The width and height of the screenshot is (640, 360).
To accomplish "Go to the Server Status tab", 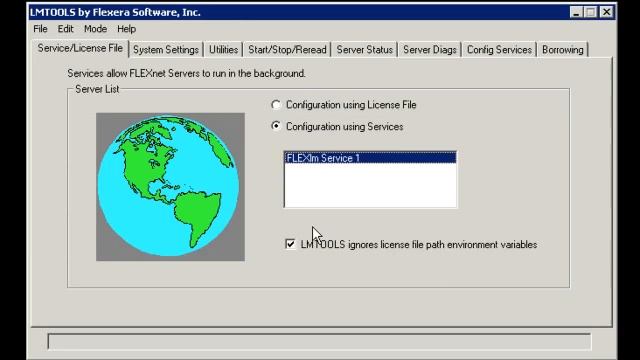I will (364, 50).
